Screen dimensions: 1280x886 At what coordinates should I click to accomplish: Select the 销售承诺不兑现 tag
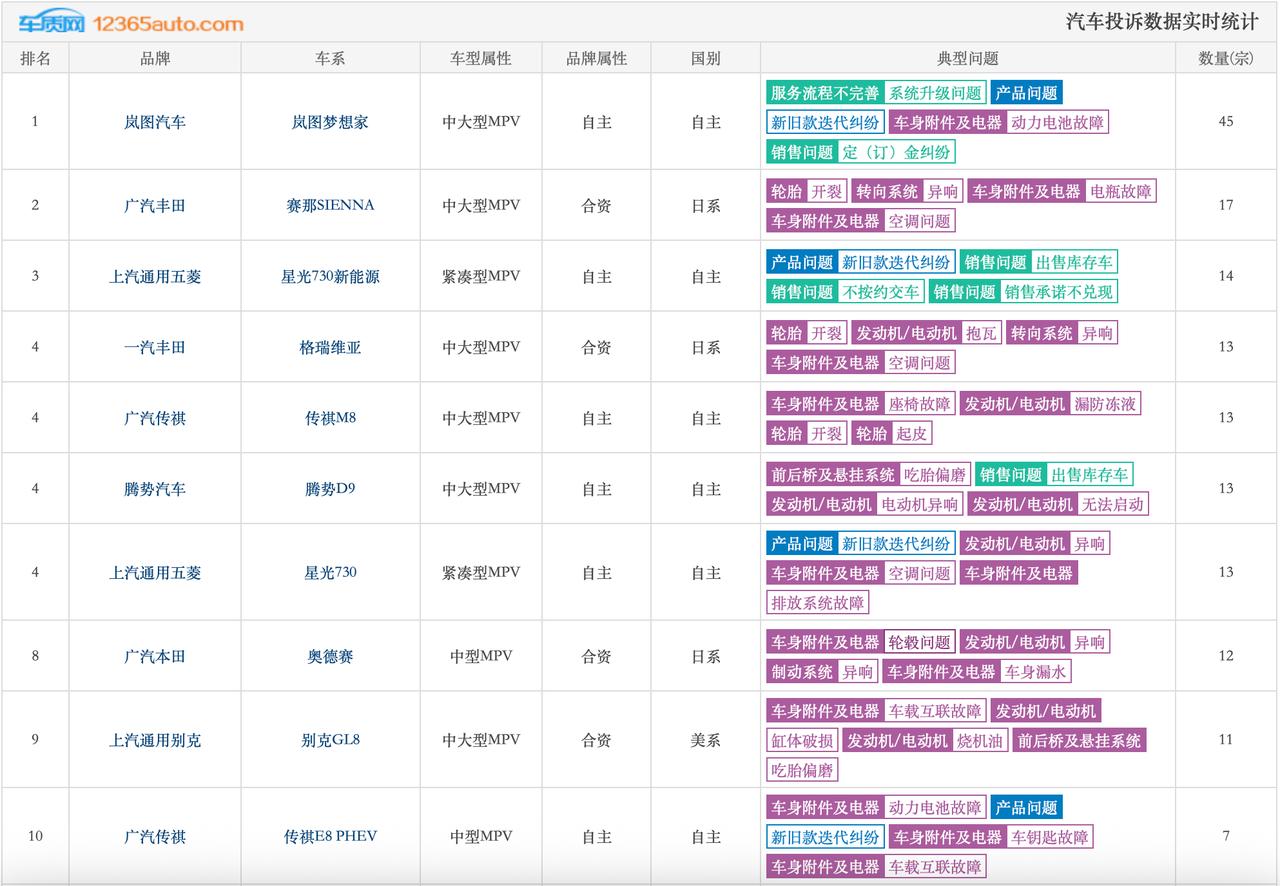tap(1059, 291)
